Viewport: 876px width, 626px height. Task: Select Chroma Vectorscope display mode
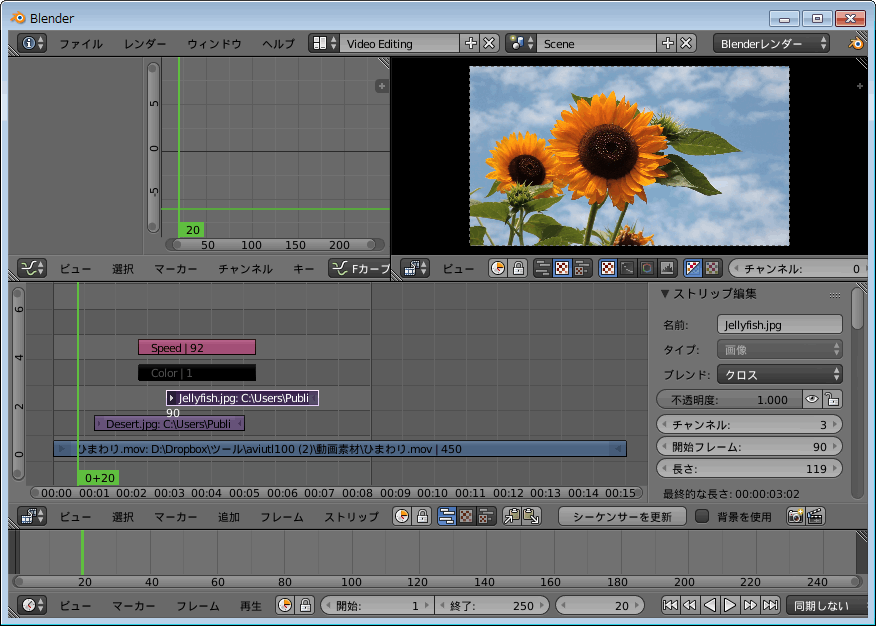point(647,269)
